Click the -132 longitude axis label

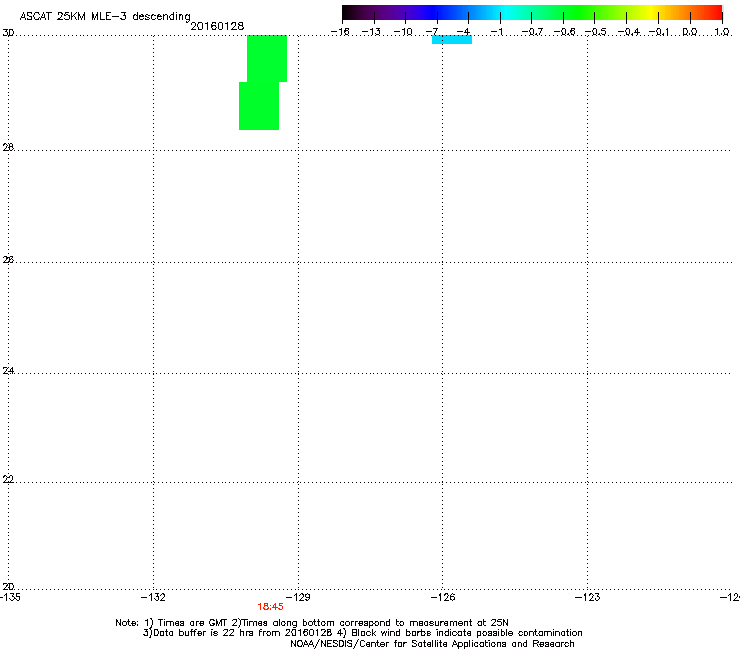tap(153, 597)
